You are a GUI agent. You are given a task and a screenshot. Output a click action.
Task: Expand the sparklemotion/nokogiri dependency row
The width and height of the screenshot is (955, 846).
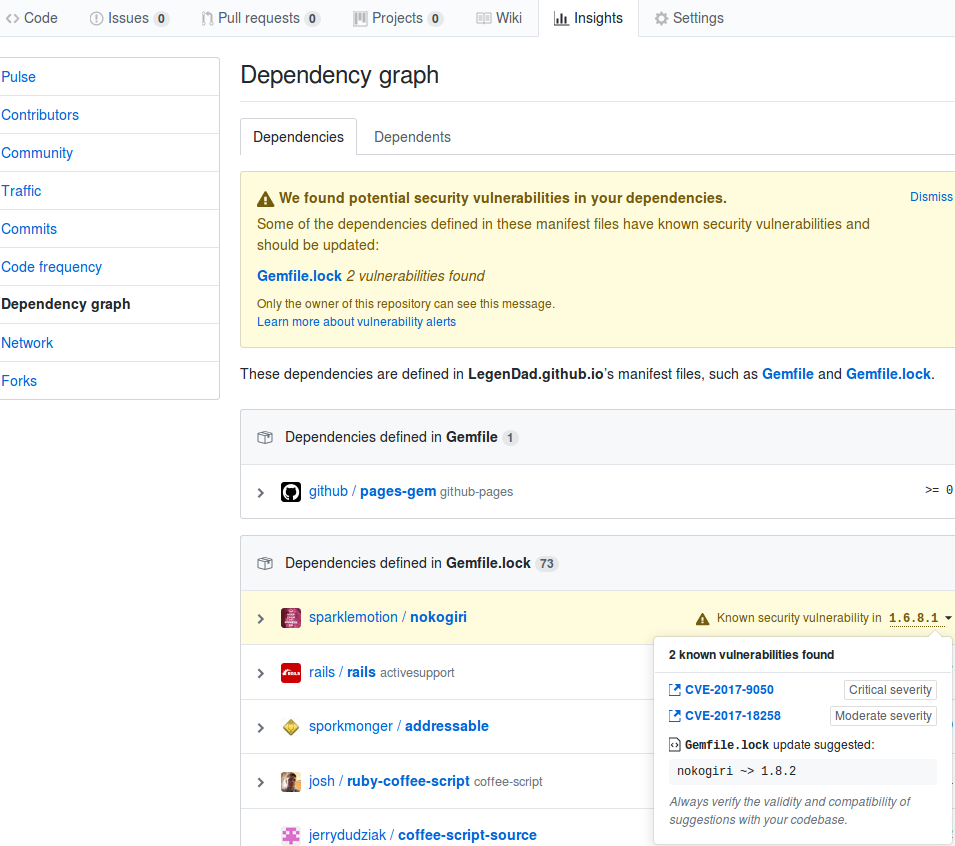(261, 618)
